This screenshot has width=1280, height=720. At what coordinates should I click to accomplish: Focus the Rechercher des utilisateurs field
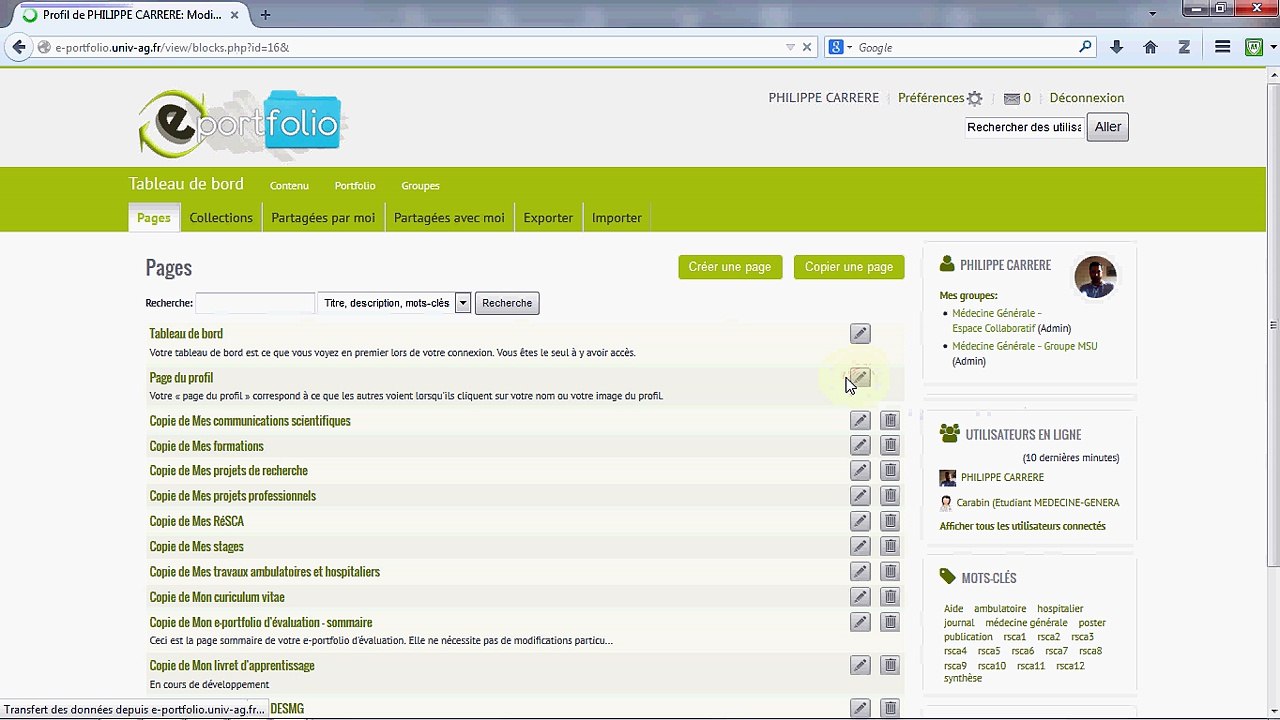coord(1024,127)
